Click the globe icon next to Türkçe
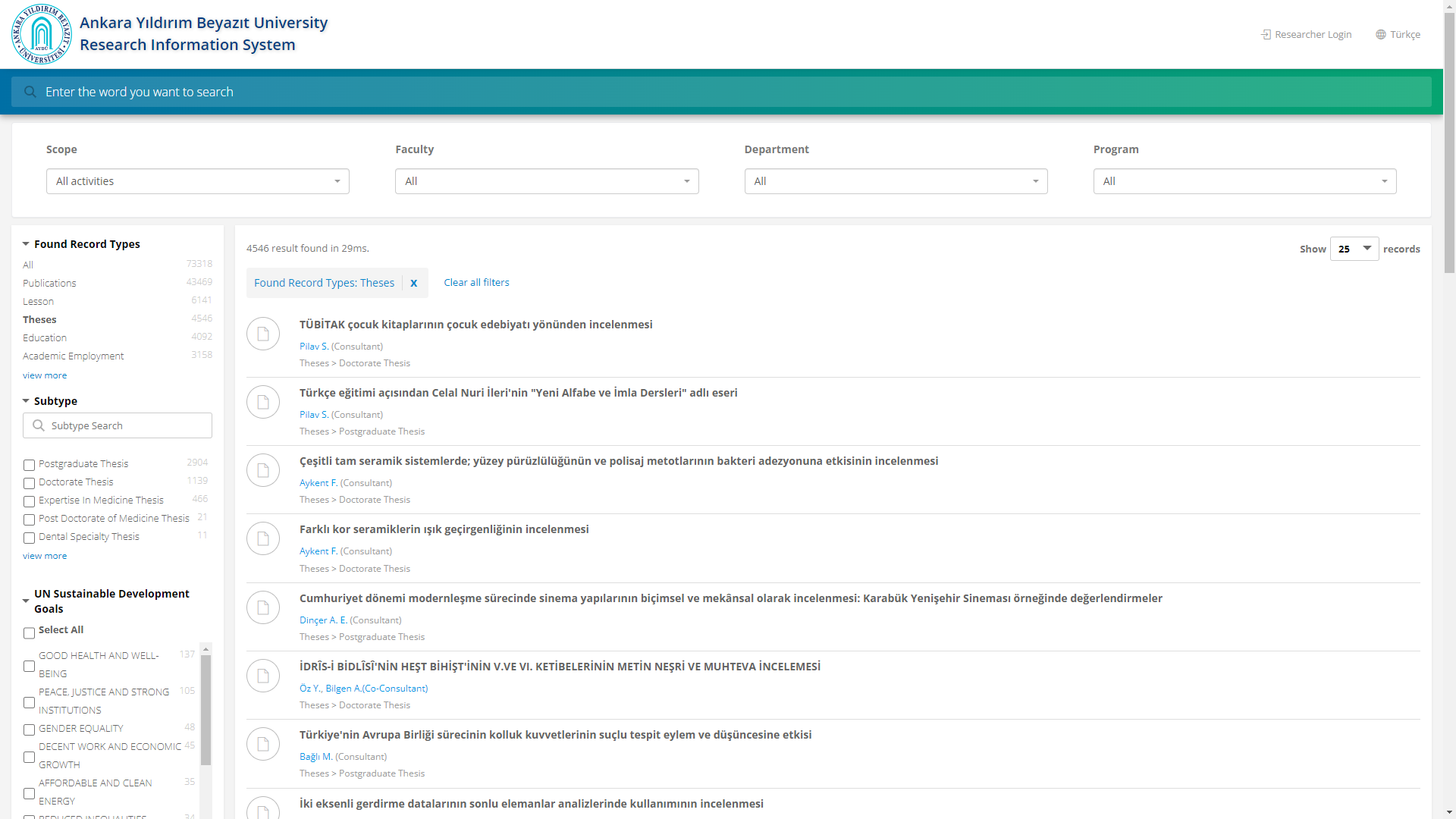Screen dimensions: 1456x819 coord(1381,35)
